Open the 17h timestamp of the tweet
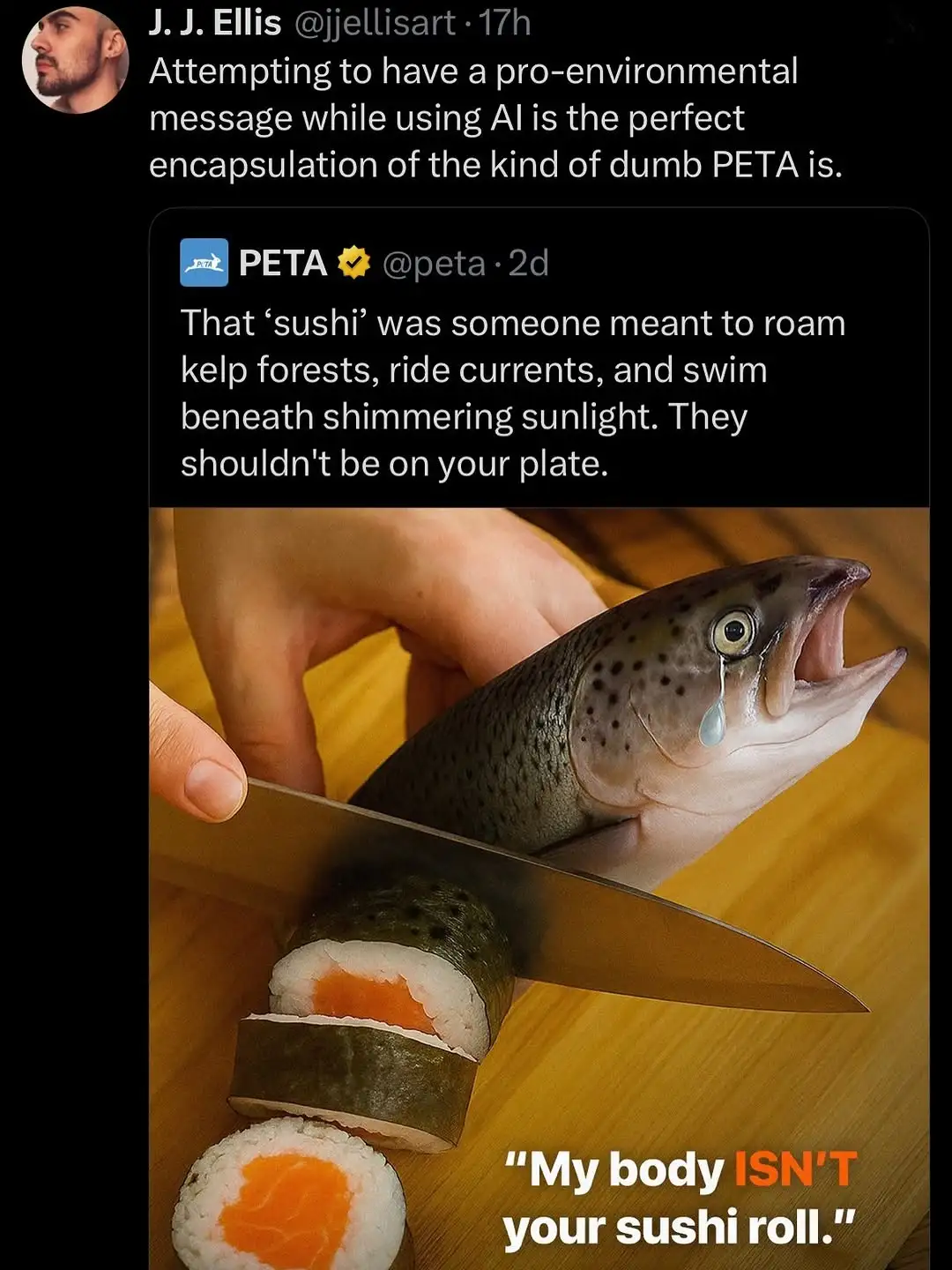 tap(504, 24)
